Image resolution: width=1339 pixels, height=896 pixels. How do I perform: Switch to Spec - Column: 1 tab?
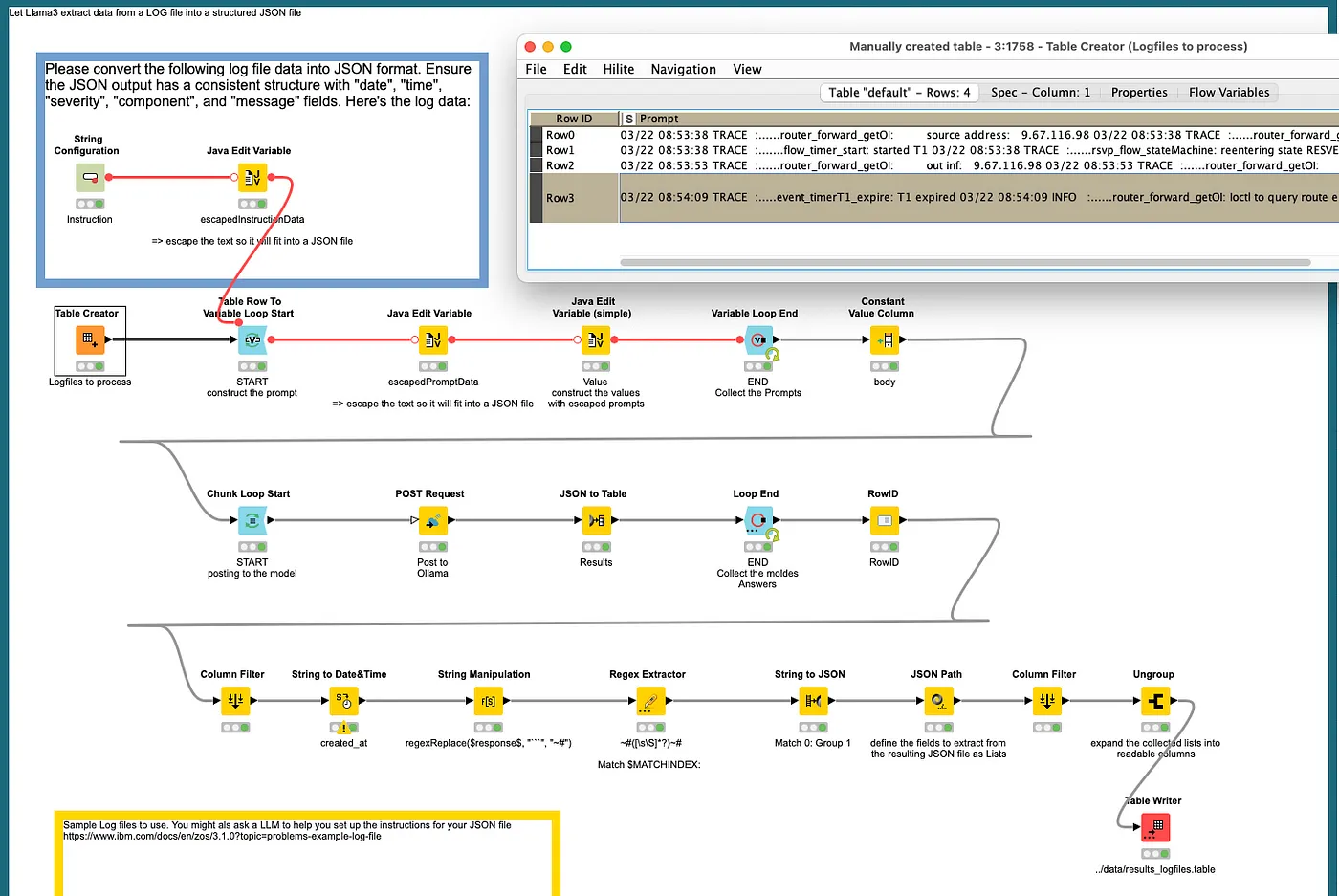click(1041, 92)
